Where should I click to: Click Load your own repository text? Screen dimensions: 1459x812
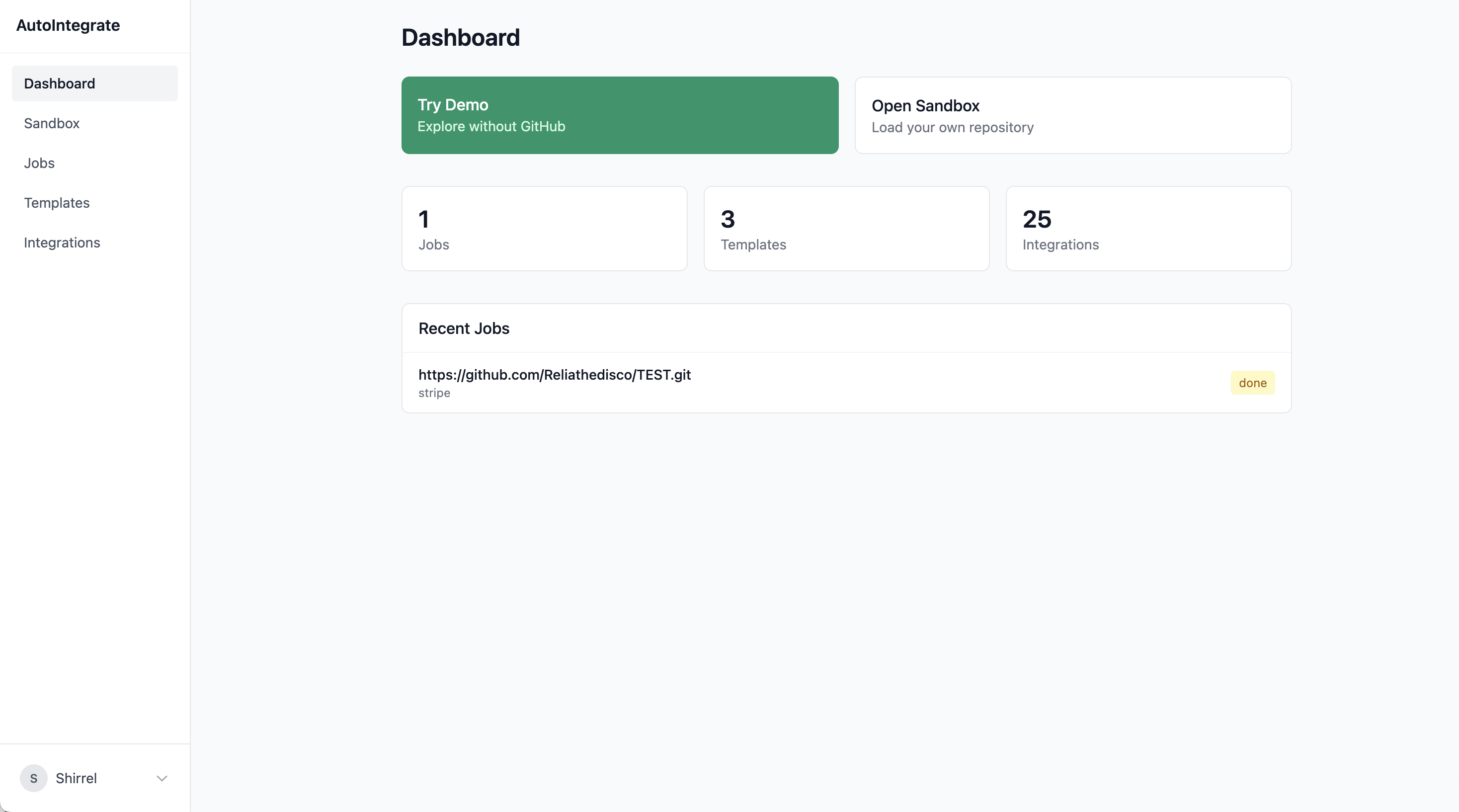952,127
